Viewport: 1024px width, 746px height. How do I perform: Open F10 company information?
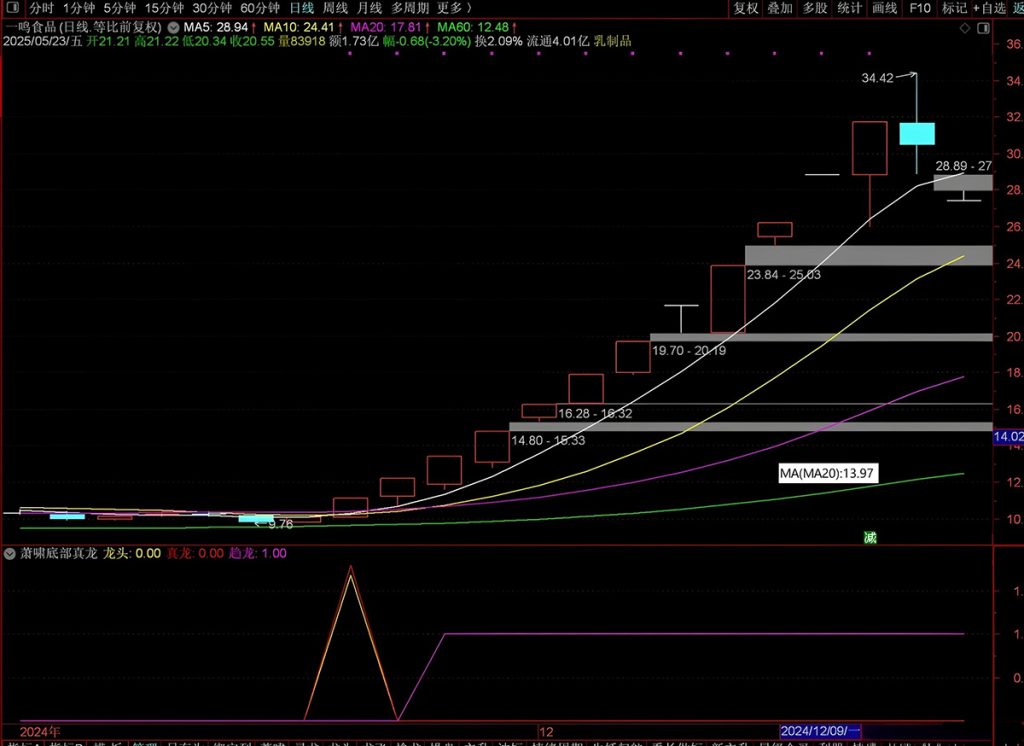point(918,8)
